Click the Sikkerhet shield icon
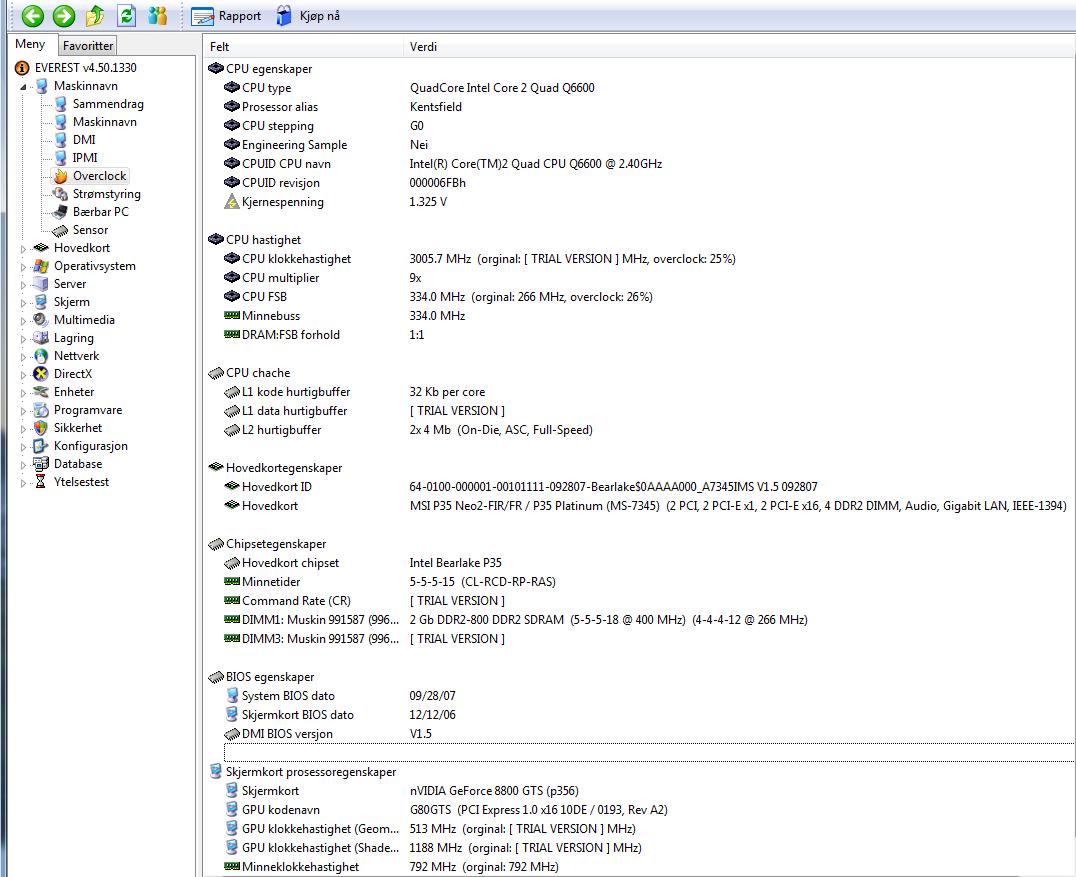The width and height of the screenshot is (1076, 877). (41, 428)
